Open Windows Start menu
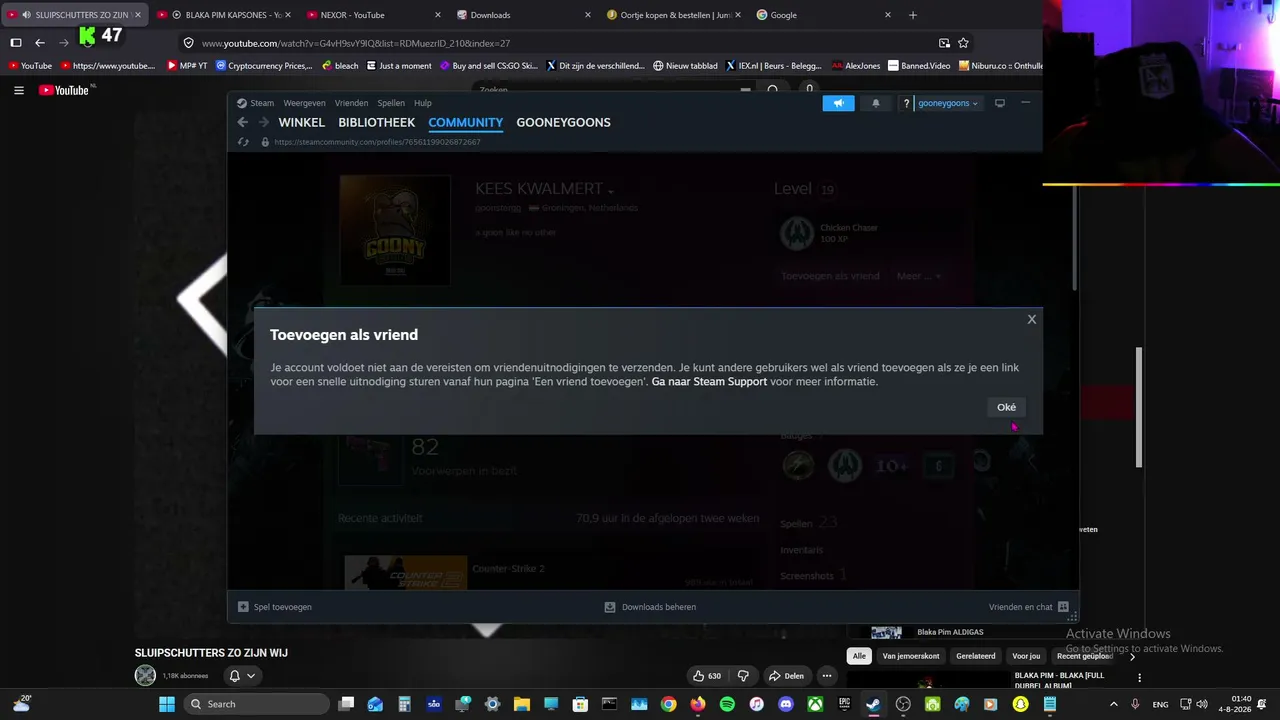This screenshot has width=1280, height=720. (166, 704)
